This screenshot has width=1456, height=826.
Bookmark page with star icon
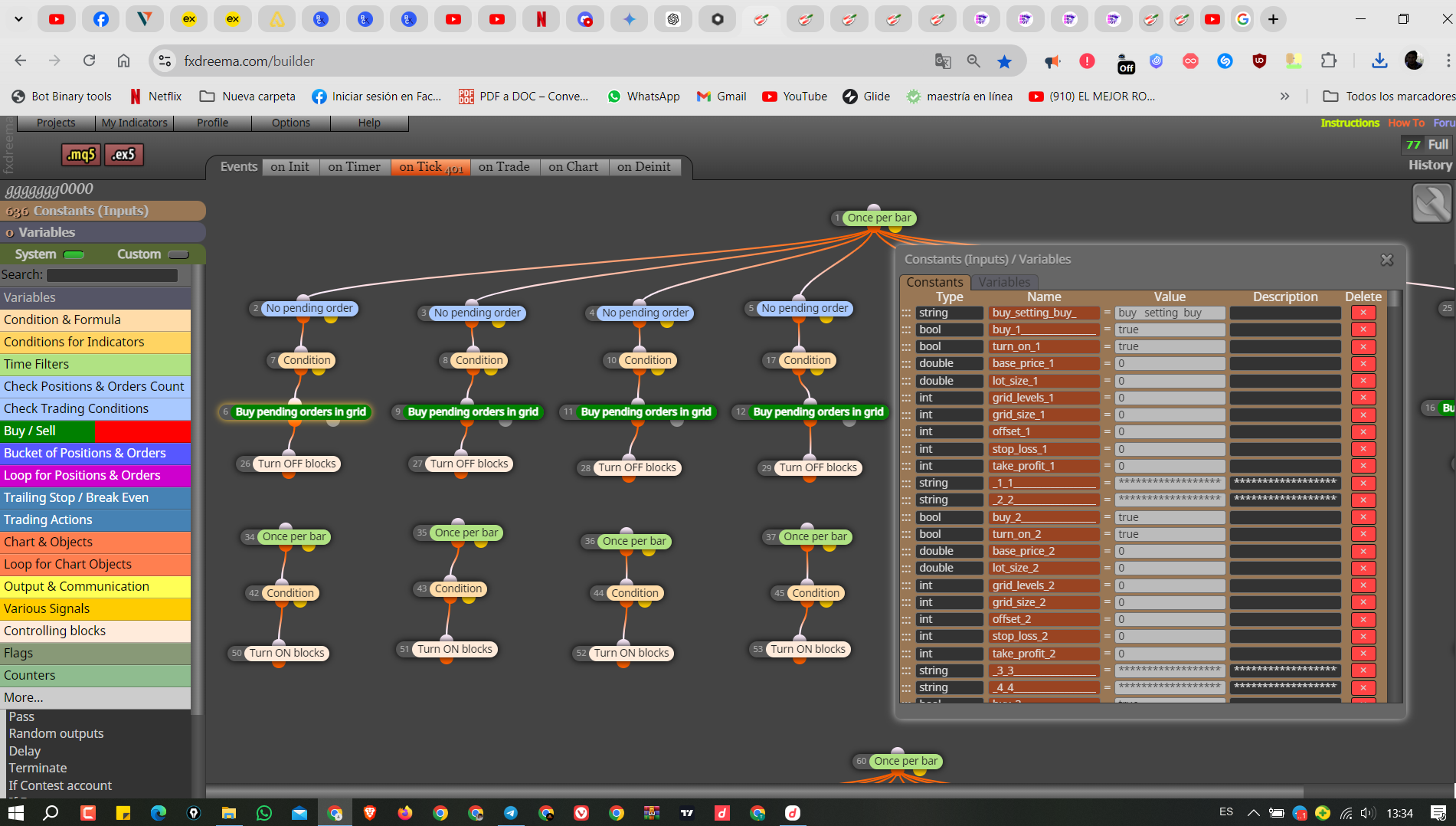pos(1004,61)
